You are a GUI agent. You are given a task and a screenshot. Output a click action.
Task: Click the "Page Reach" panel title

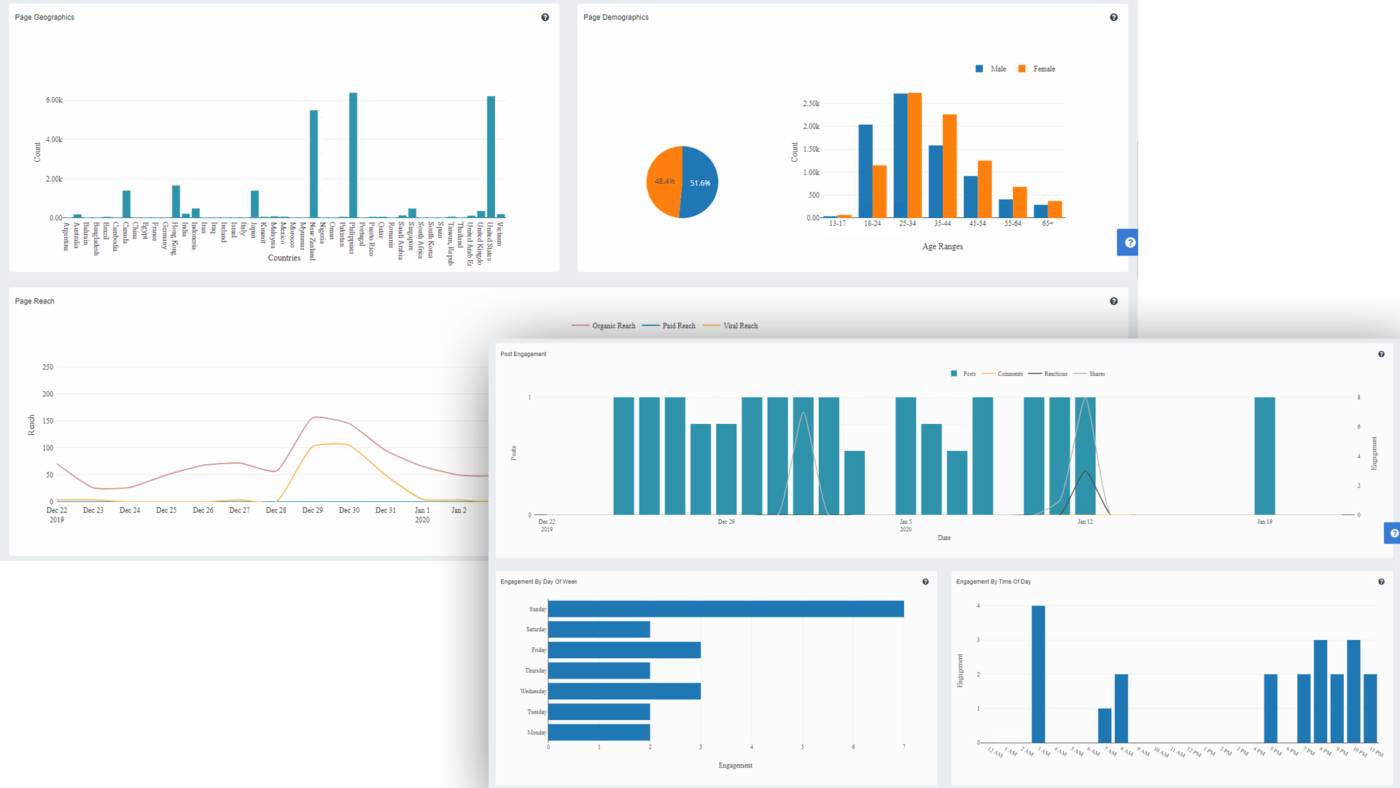pyautogui.click(x=35, y=301)
